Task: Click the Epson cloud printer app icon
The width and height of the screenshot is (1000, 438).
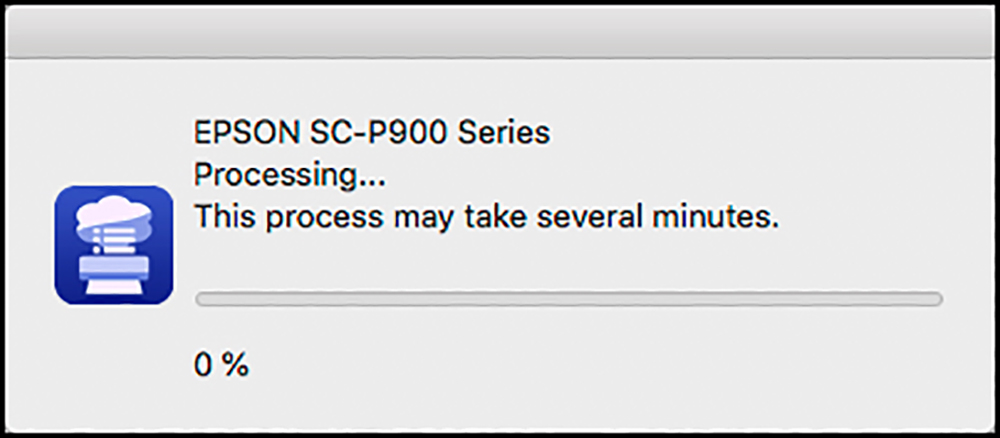Action: pyautogui.click(x=114, y=245)
